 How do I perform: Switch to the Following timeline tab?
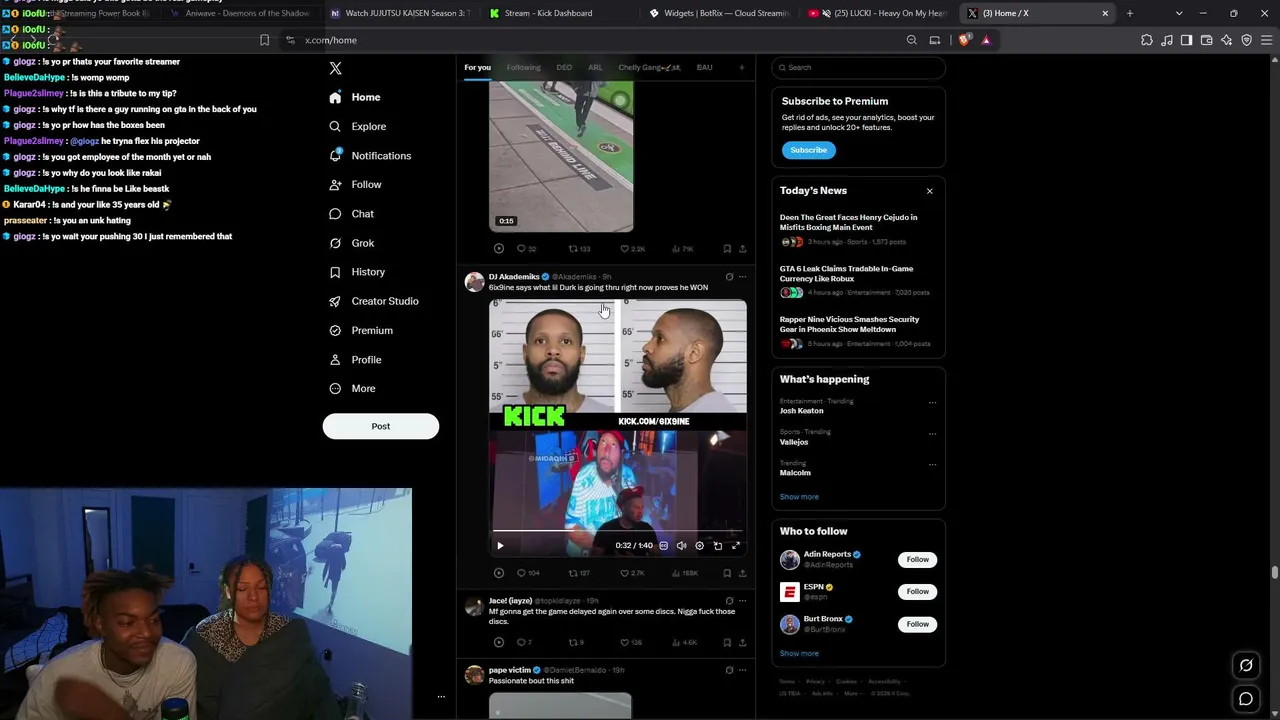[x=523, y=68]
